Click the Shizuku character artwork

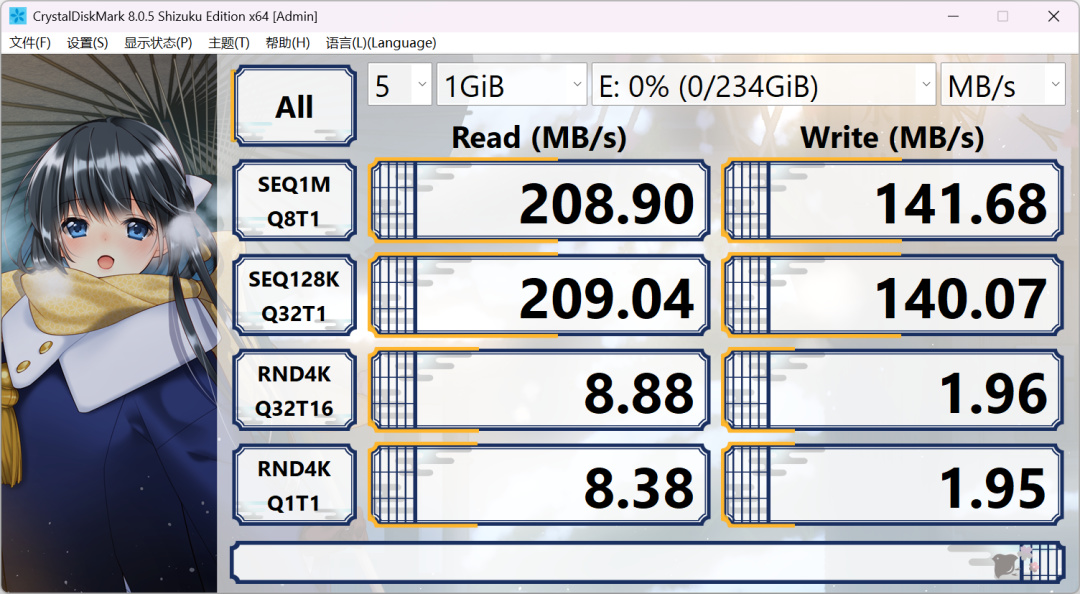(x=109, y=324)
